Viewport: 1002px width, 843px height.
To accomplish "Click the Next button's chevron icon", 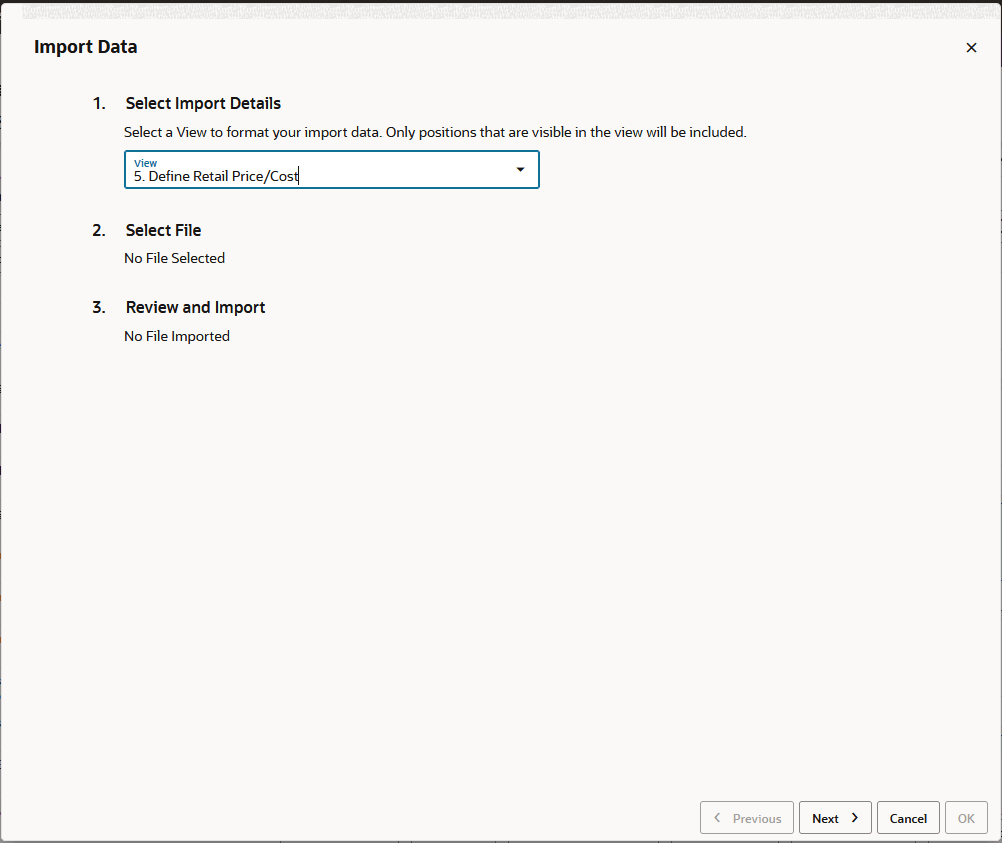I will (853, 817).
